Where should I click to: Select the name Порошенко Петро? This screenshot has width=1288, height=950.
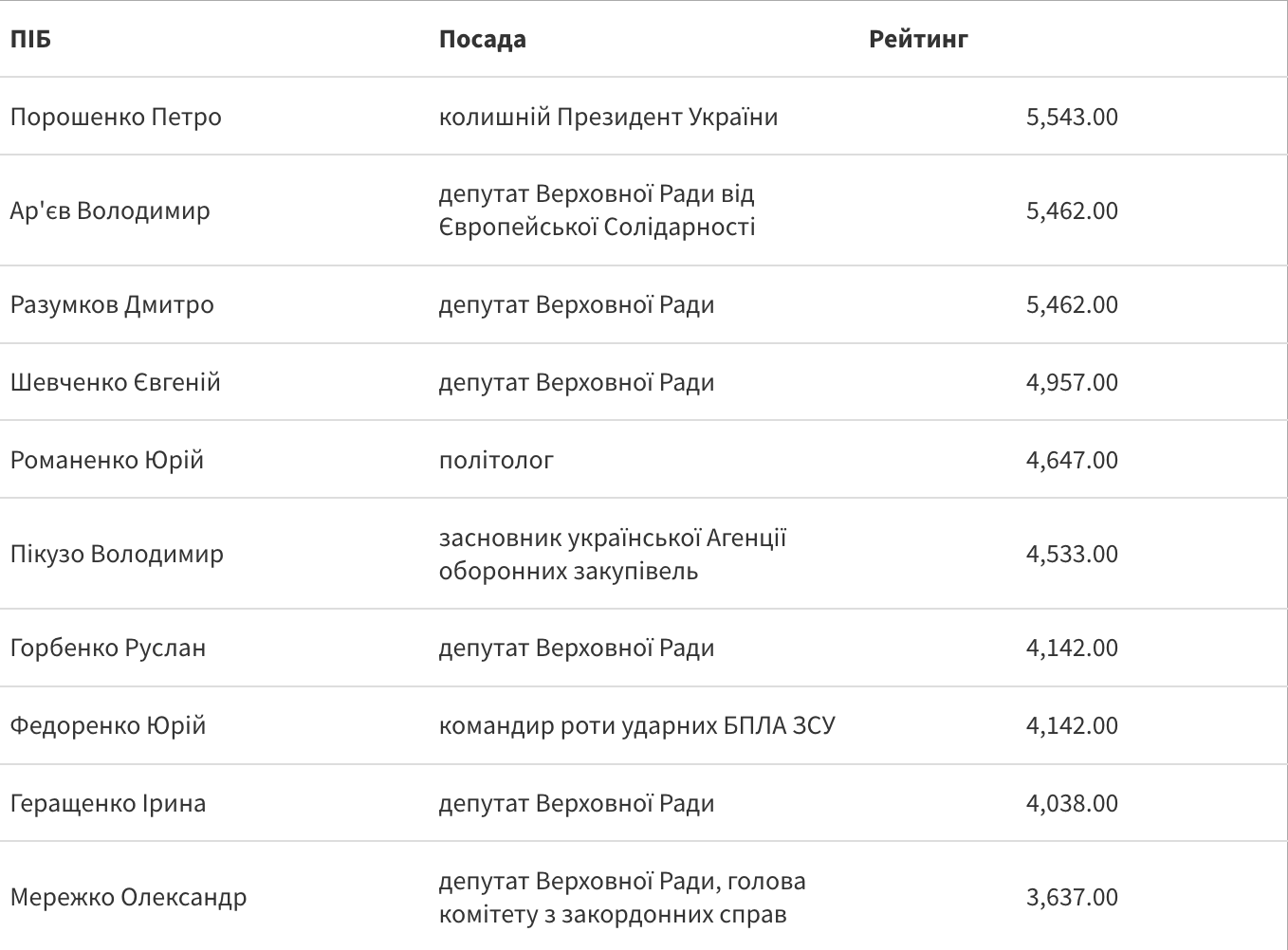coord(116,117)
